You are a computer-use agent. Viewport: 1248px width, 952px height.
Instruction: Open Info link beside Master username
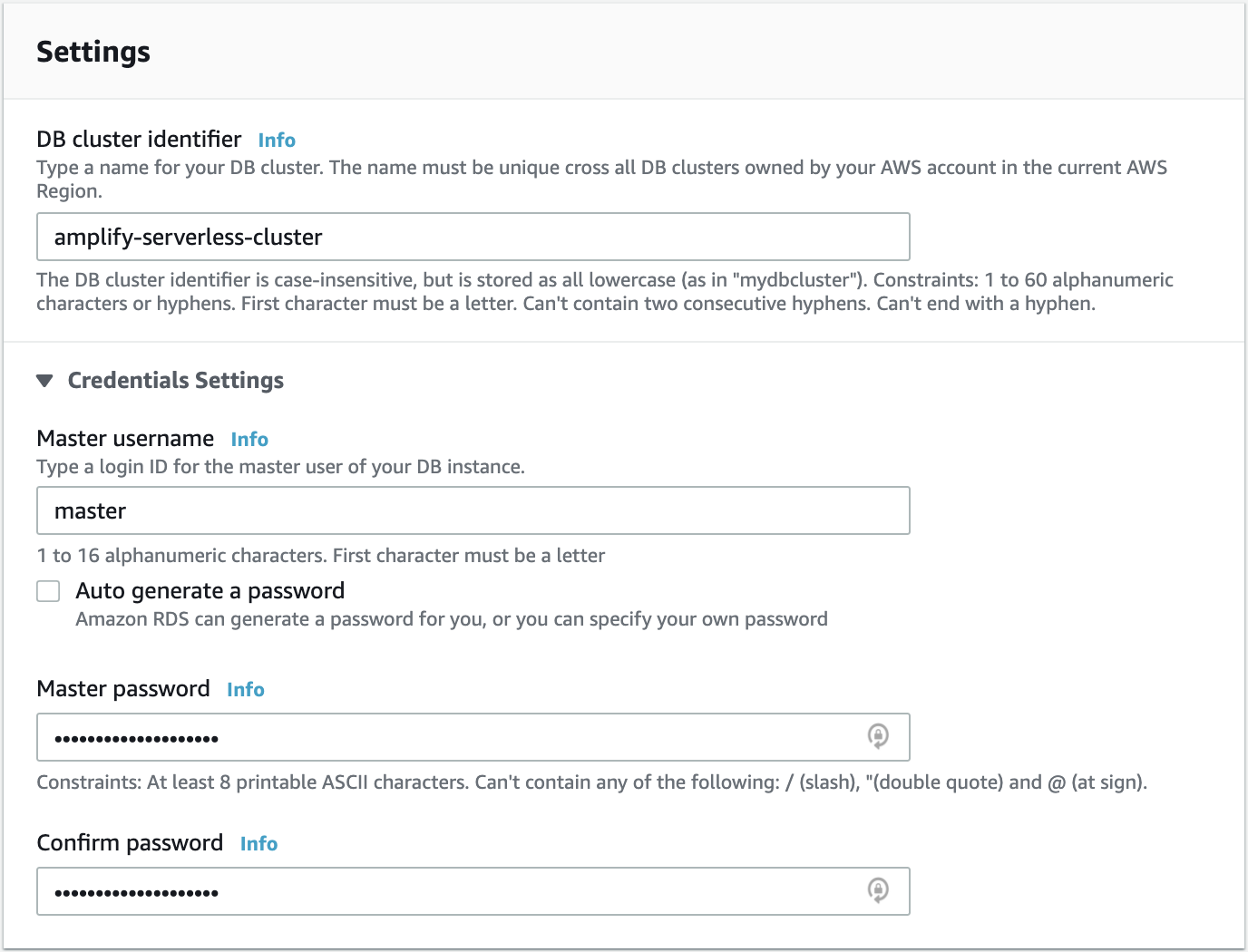coord(249,440)
